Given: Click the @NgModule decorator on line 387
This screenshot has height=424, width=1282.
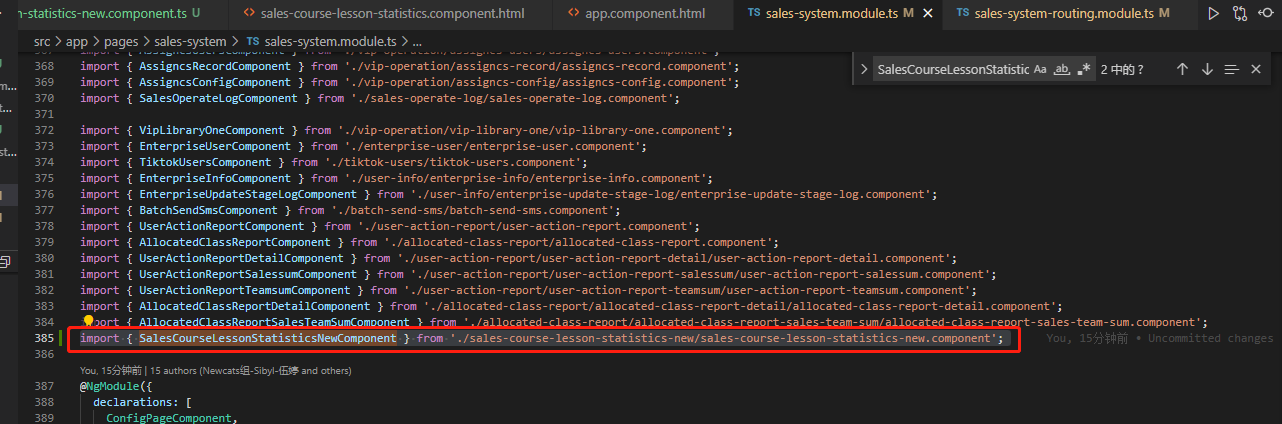Looking at the screenshot, I should pyautogui.click(x=109, y=386).
